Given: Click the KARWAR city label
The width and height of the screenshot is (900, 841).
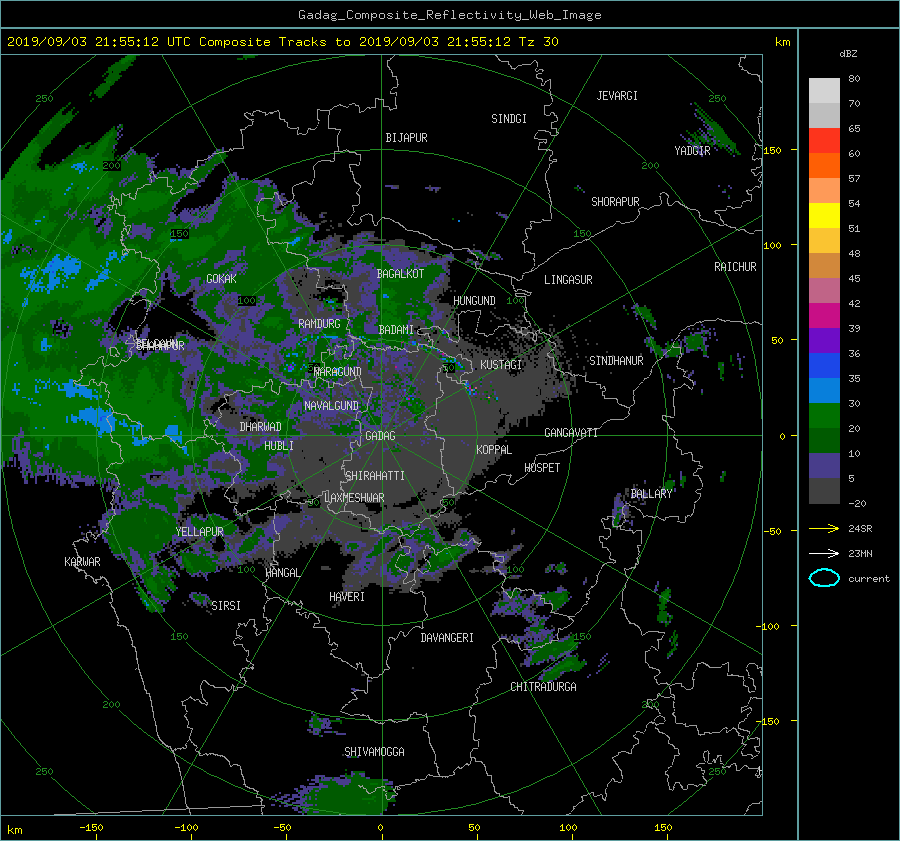Looking at the screenshot, I should (83, 562).
